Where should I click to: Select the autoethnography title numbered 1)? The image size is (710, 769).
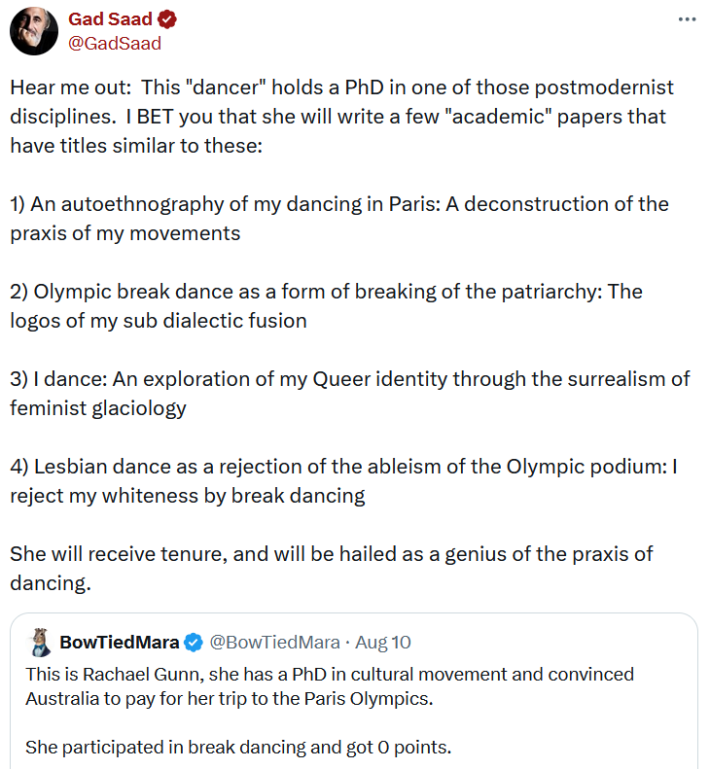pos(338,218)
